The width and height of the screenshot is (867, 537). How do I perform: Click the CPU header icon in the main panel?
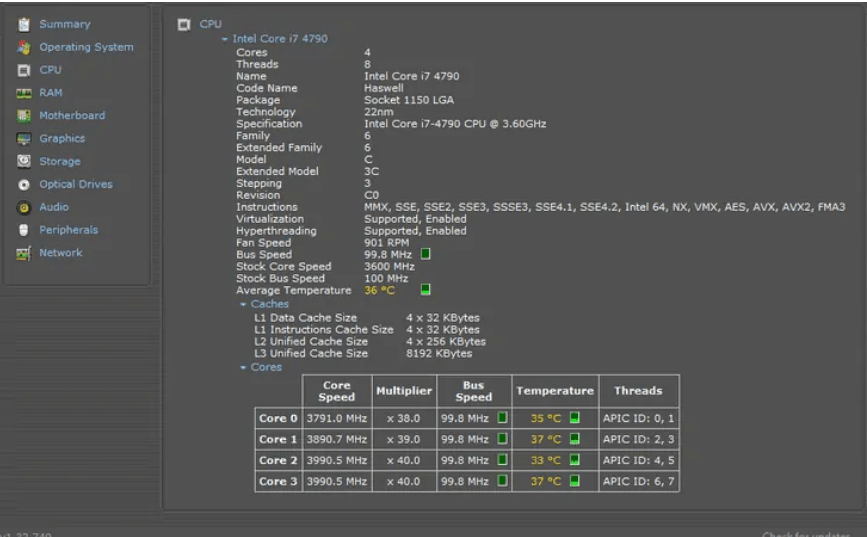[x=184, y=24]
